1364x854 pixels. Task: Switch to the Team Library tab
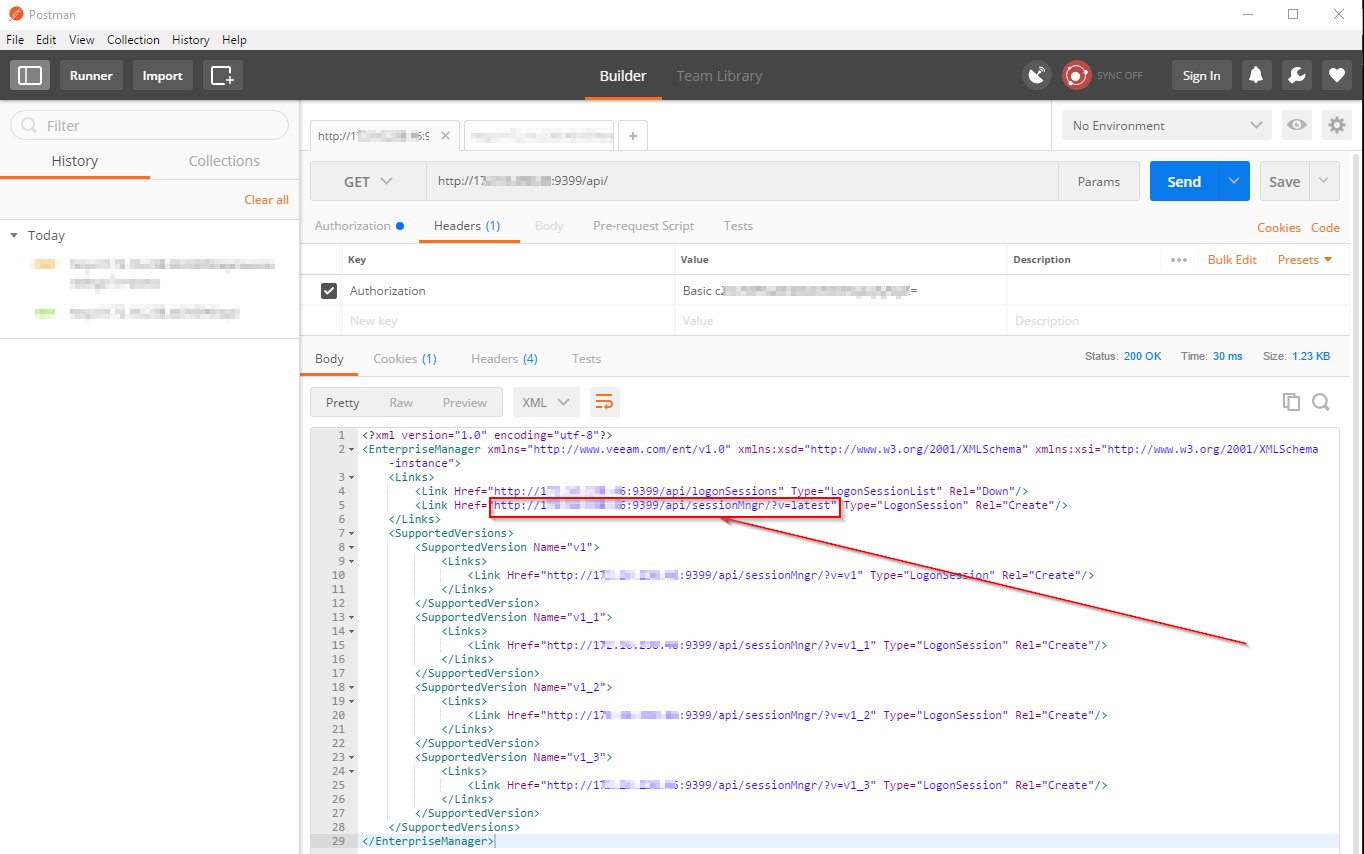719,75
